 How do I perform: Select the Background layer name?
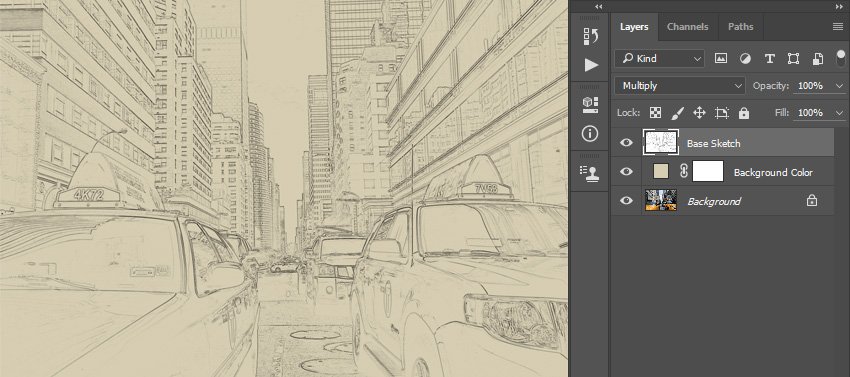(x=714, y=201)
